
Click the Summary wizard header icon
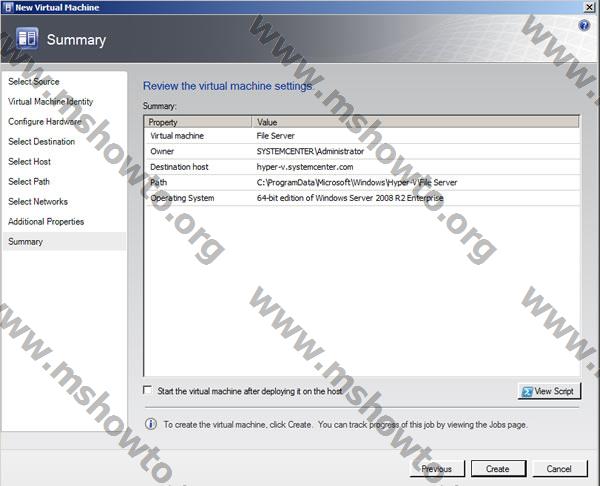coord(27,38)
